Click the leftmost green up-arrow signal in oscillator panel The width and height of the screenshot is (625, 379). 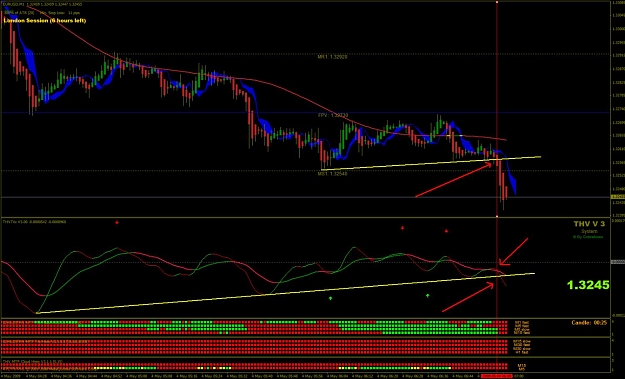pyautogui.click(x=330, y=298)
